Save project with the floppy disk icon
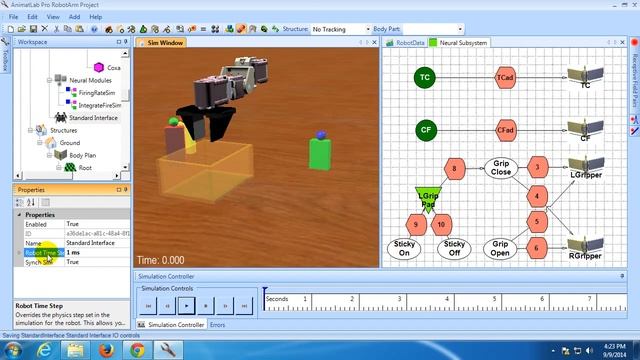Image resolution: width=640 pixels, height=360 pixels. coord(33,29)
